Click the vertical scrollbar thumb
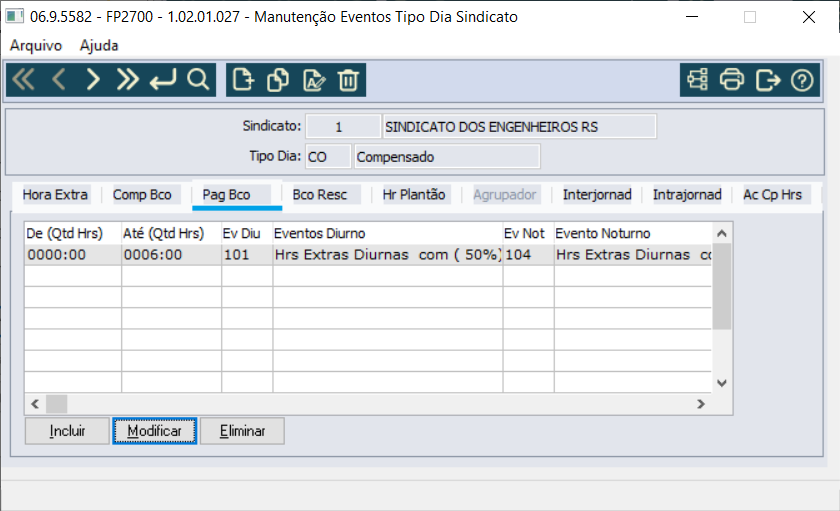Screen dimensions: 840x511 click(x=722, y=287)
